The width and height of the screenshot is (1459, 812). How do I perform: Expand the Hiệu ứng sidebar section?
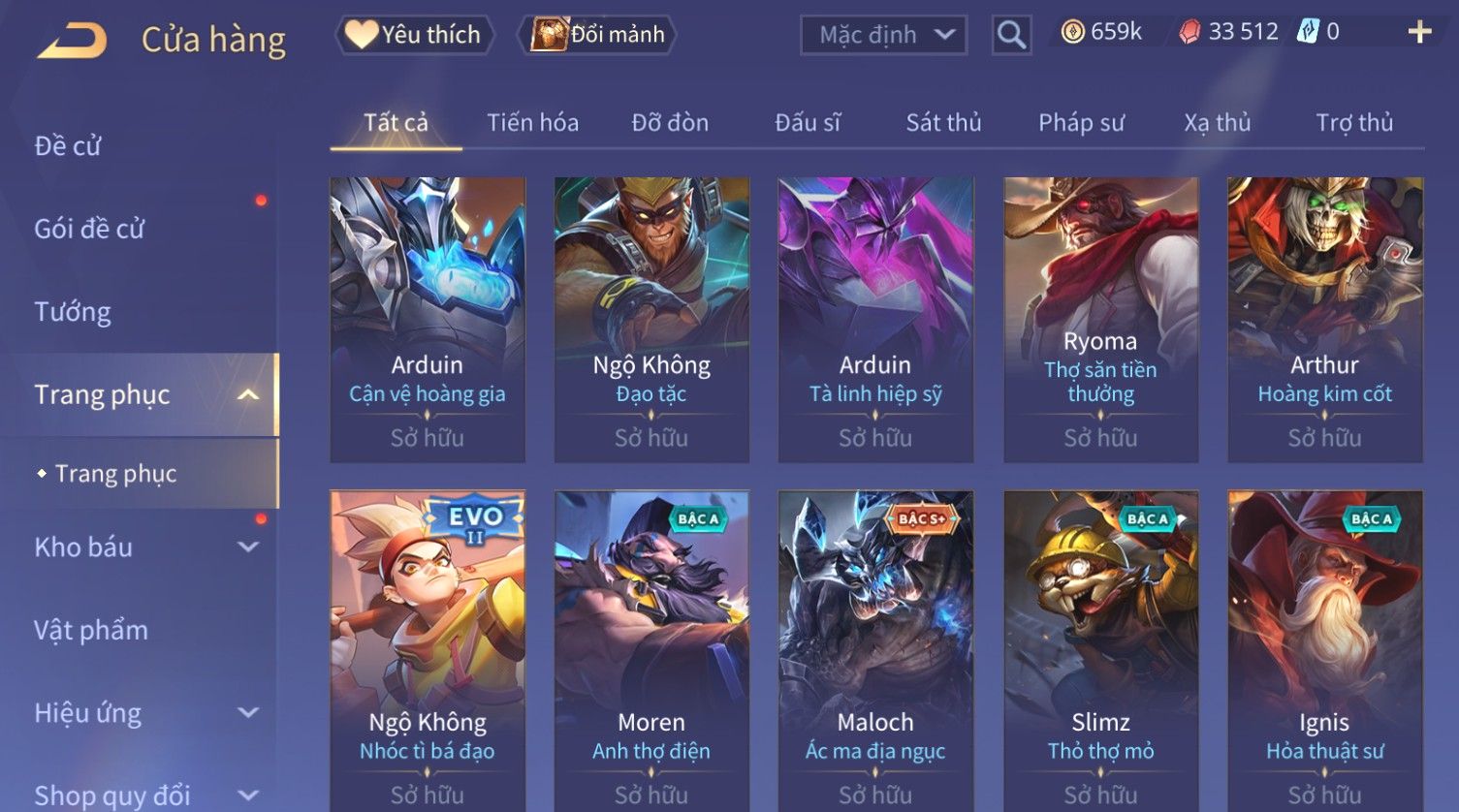point(248,713)
